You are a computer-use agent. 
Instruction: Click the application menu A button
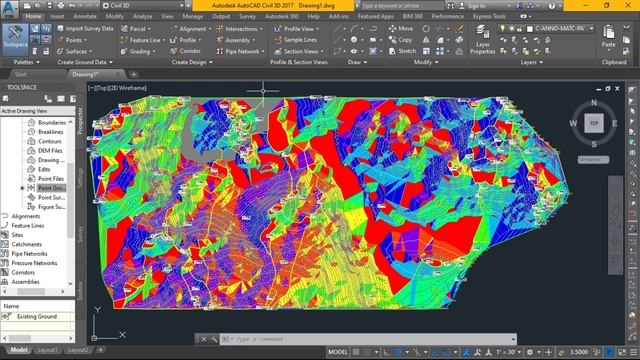[x=9, y=9]
